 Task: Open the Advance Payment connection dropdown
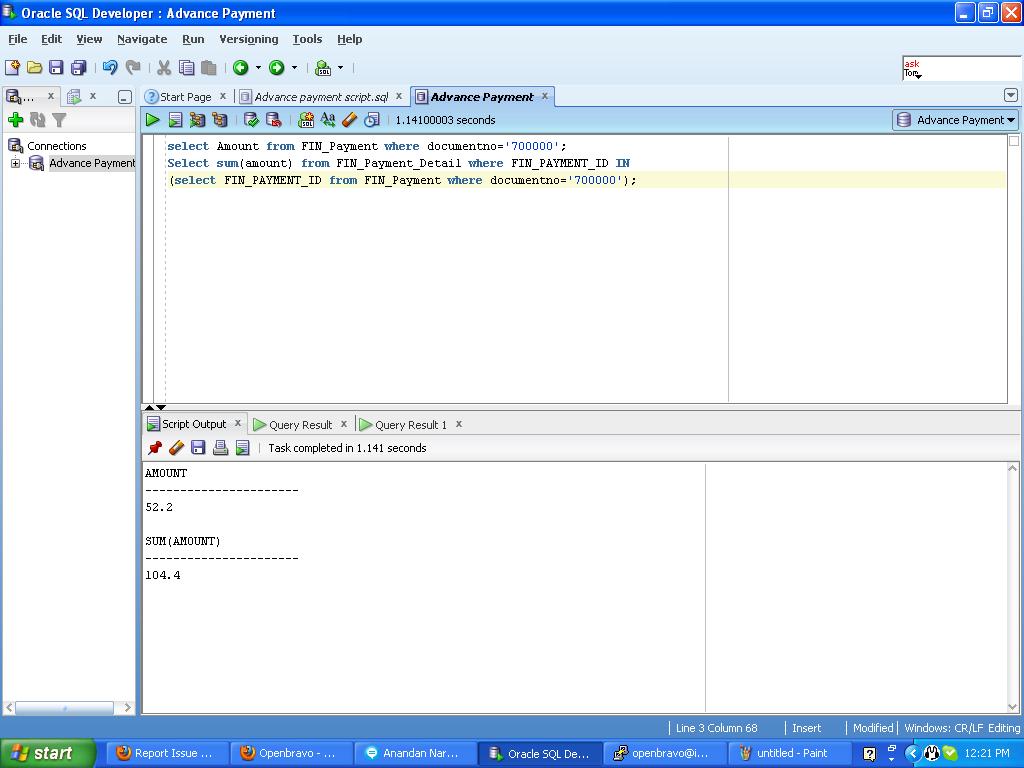click(954, 120)
